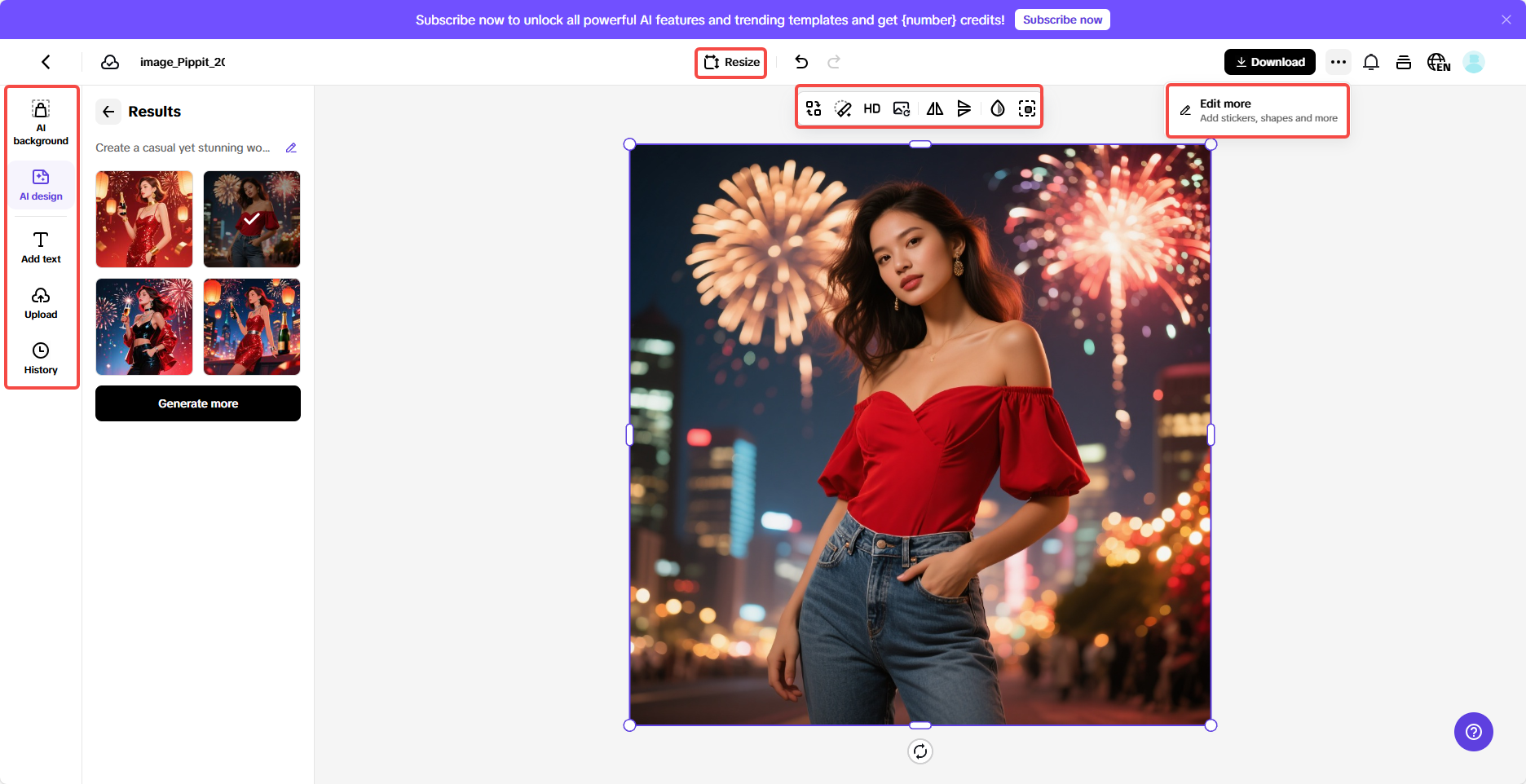Open the notifications bell

click(1371, 61)
